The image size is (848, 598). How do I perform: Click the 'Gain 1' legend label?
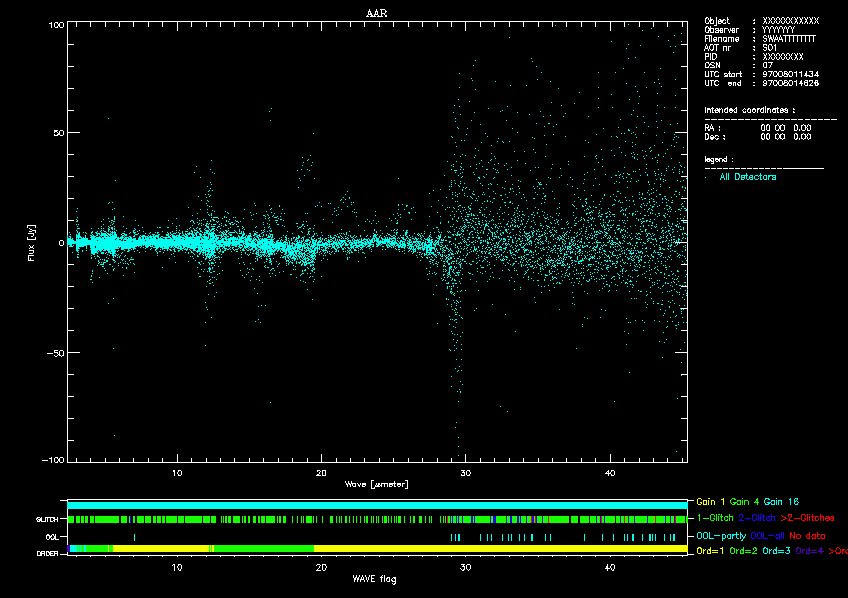[710, 500]
